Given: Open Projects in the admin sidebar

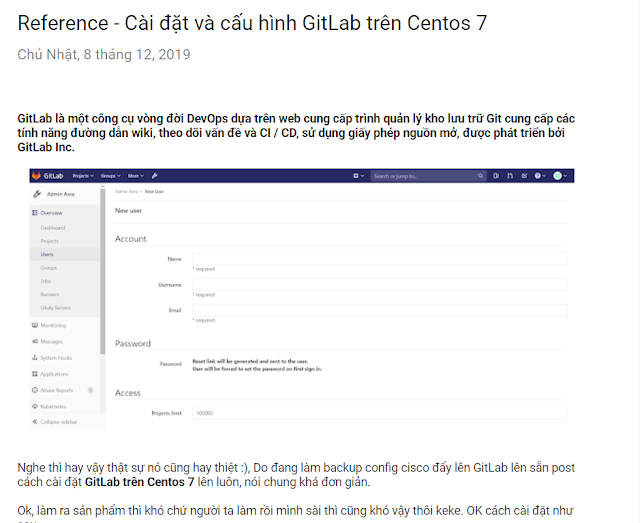Looking at the screenshot, I should click(x=49, y=241).
